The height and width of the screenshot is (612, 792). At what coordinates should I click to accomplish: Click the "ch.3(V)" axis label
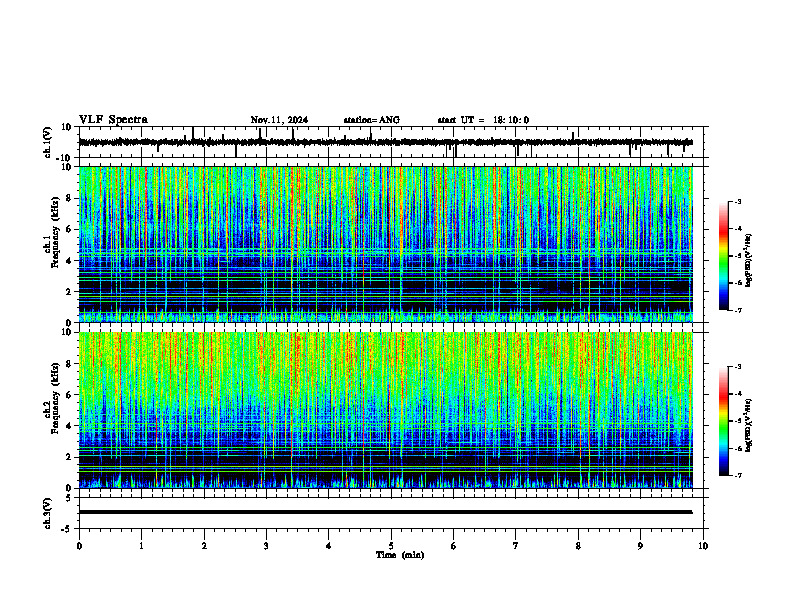[x=47, y=513]
